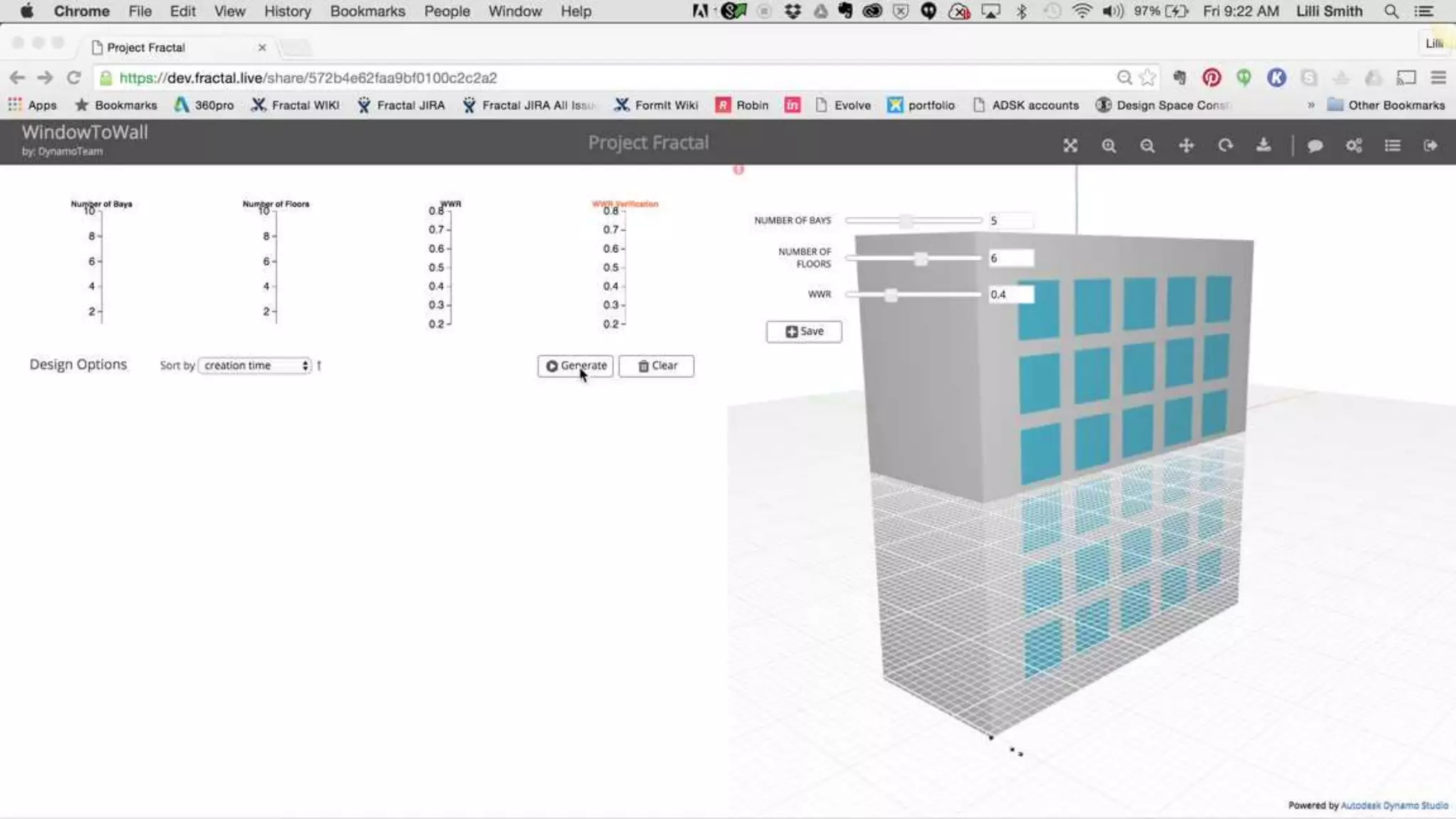Zoom out of the 3D view
The image size is (1456, 819).
pyautogui.click(x=1147, y=146)
